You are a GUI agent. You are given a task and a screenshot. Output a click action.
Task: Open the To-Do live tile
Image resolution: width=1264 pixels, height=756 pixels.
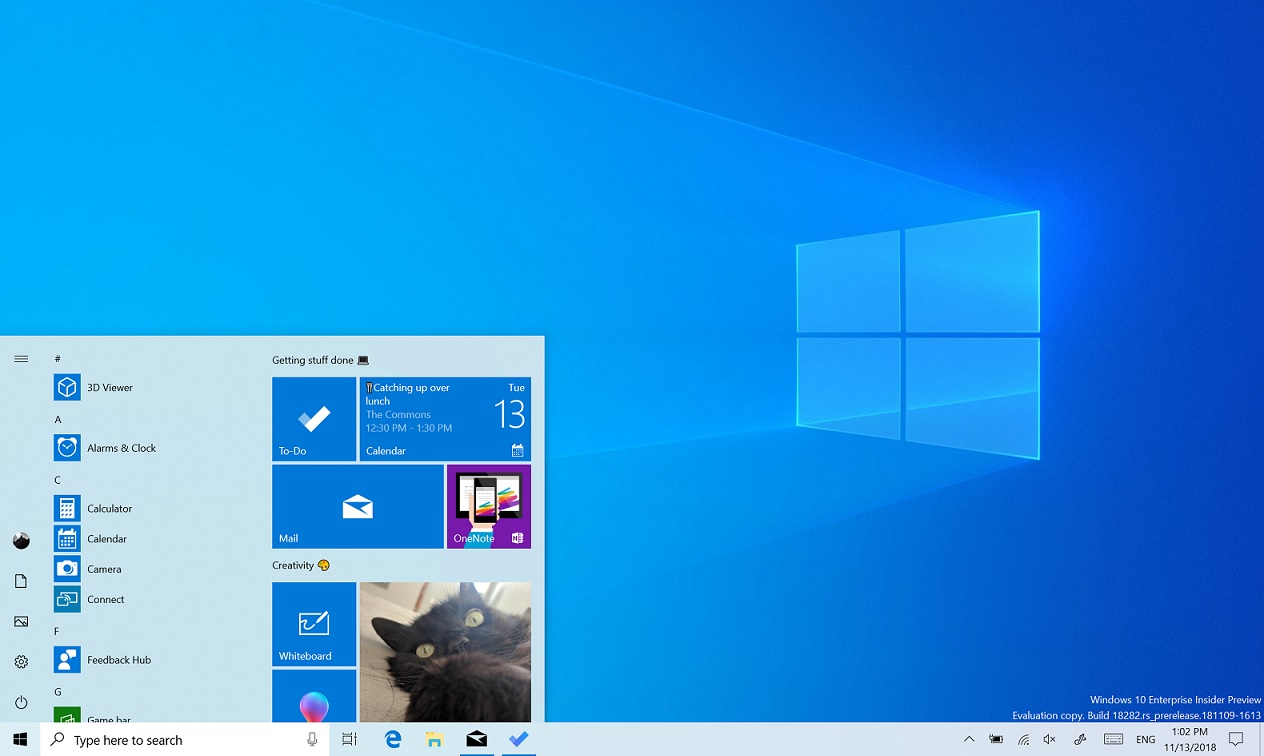(x=314, y=418)
